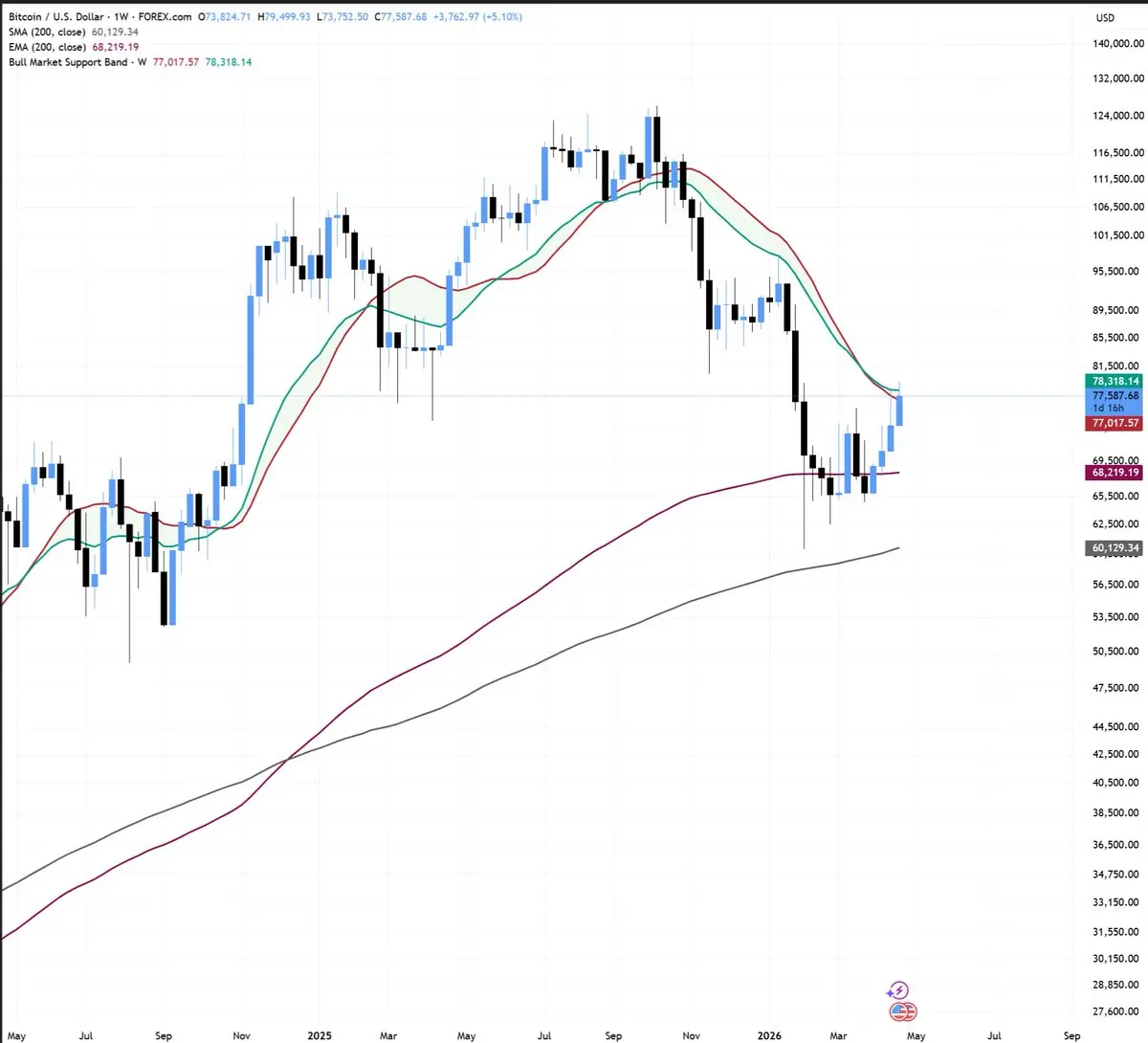Click the Sep label at time axis end

pos(1071,1035)
